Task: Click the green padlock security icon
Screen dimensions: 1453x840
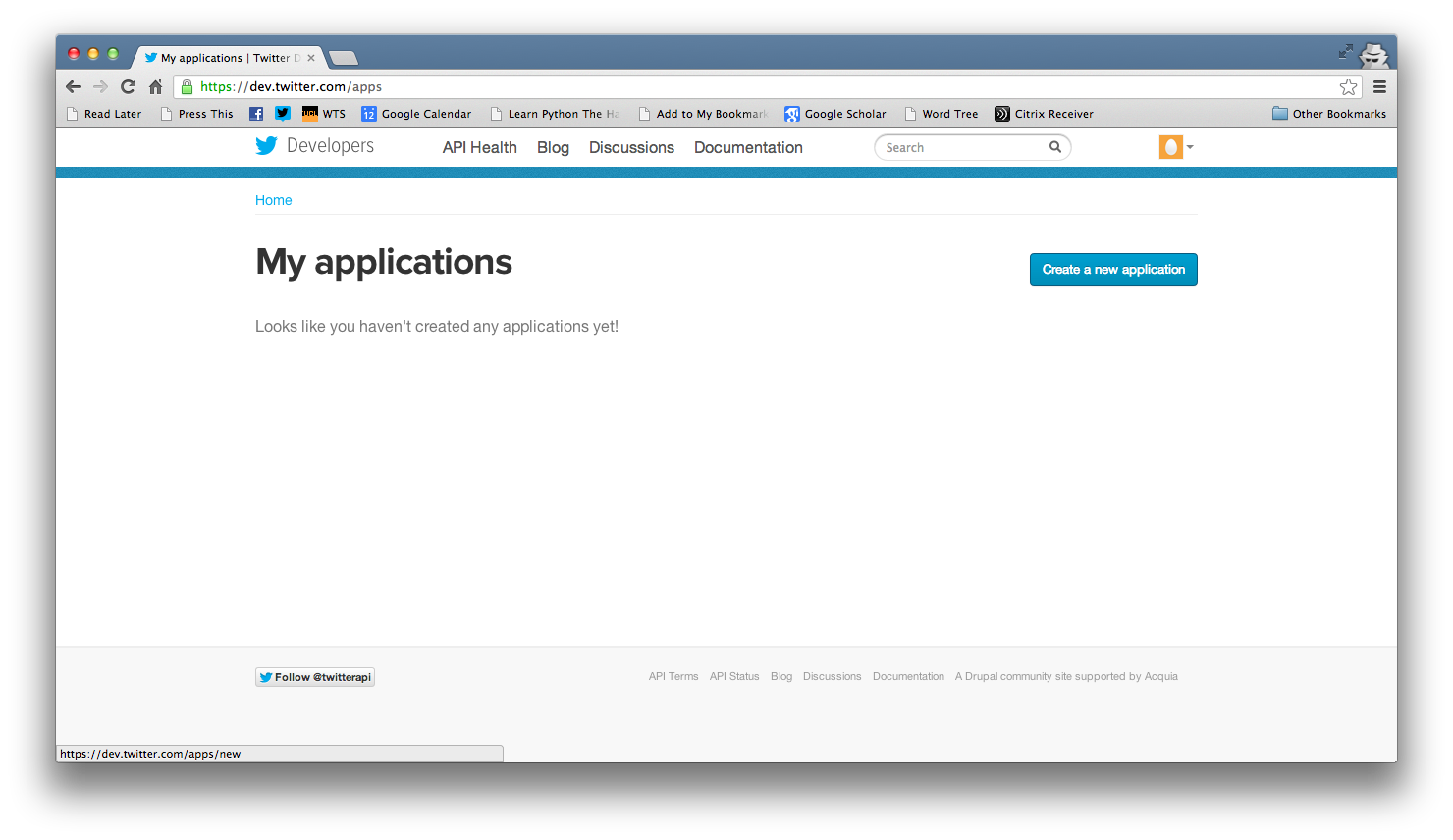Action: (x=188, y=87)
